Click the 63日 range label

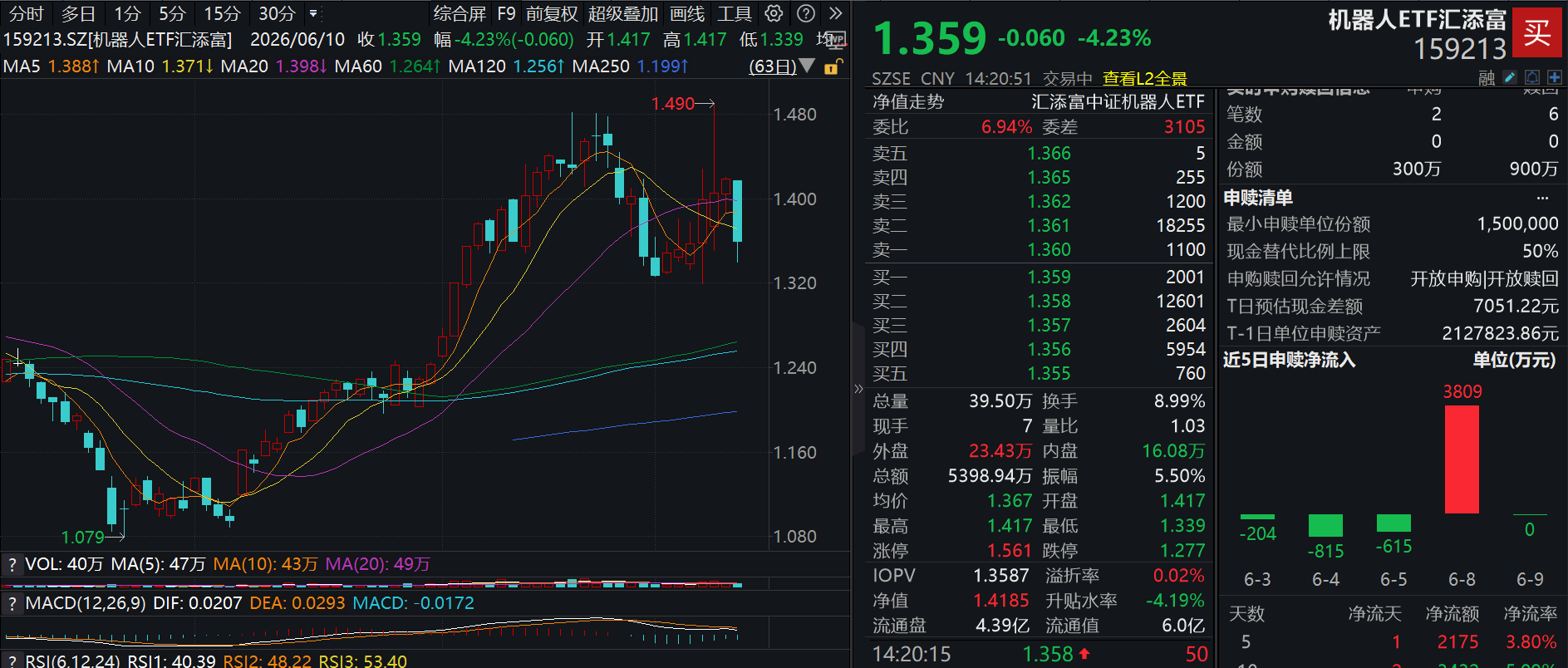pyautogui.click(x=773, y=66)
